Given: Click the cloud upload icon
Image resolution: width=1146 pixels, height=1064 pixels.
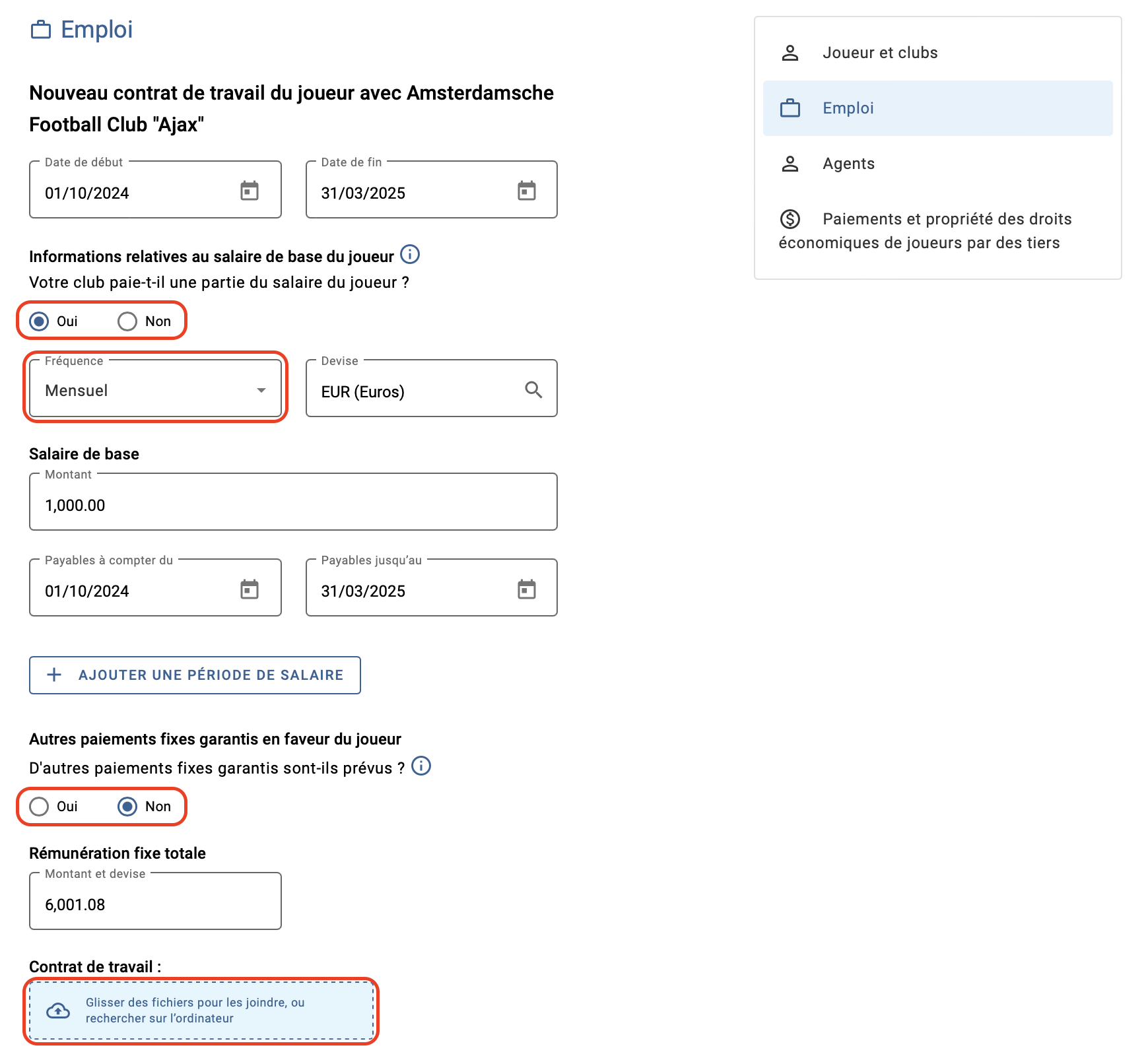Looking at the screenshot, I should coord(58,1011).
